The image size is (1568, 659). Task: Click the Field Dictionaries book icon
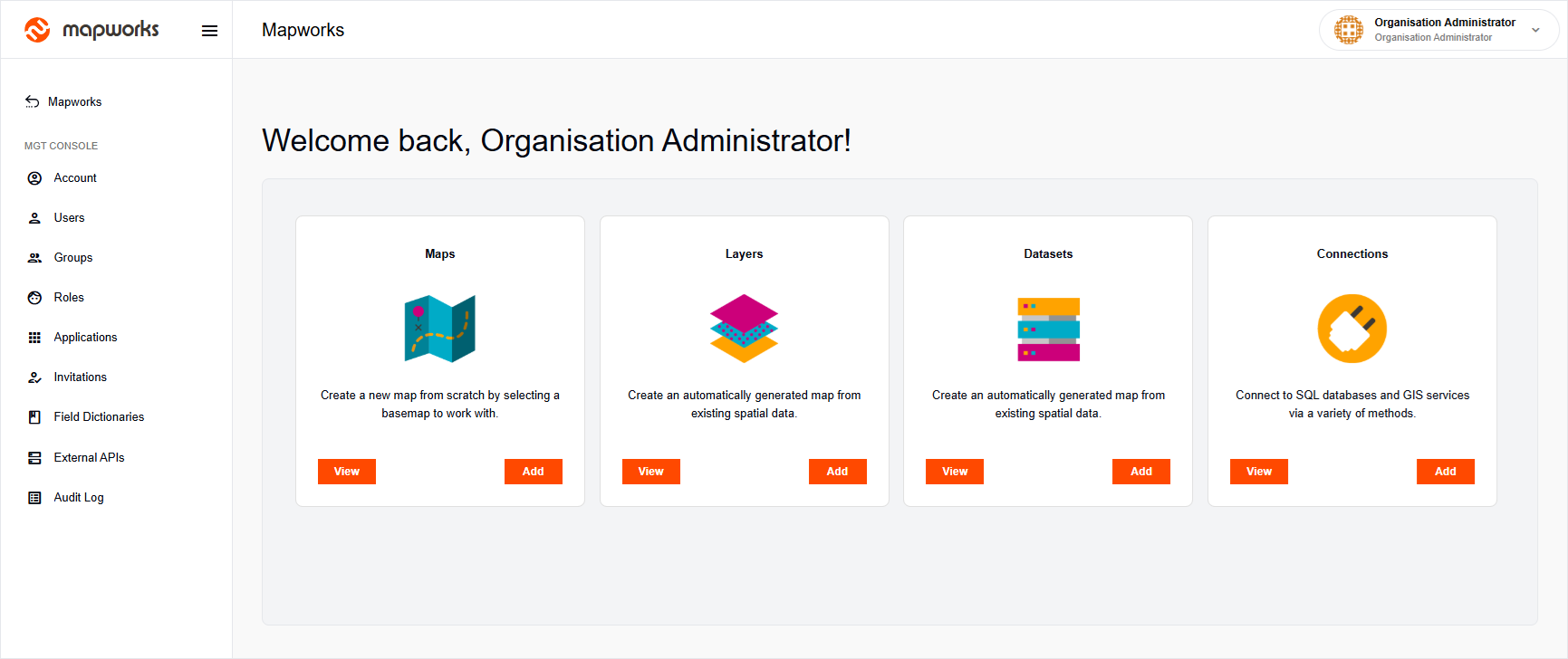click(x=34, y=417)
